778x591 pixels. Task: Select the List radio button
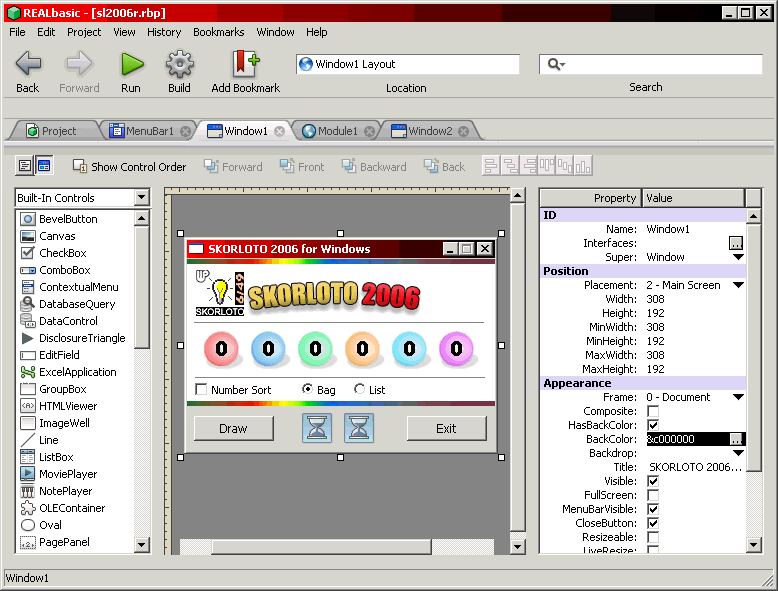tap(359, 389)
